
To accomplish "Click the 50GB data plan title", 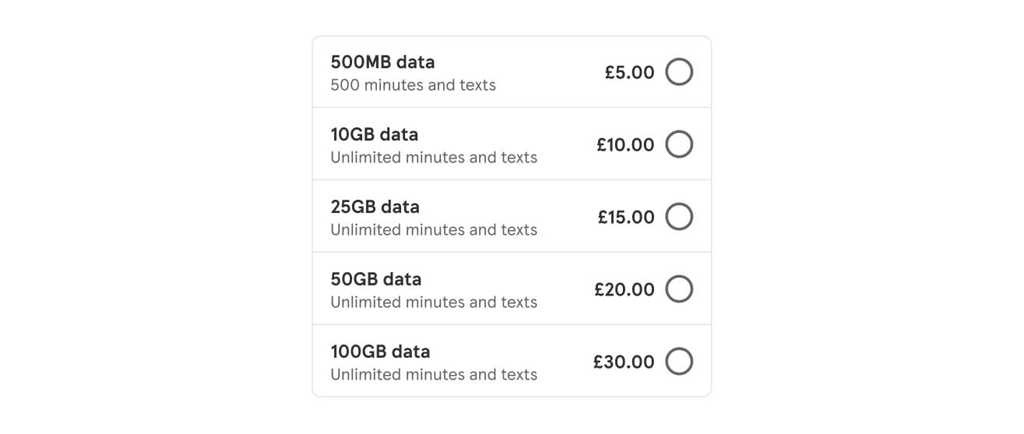I will pos(376,279).
